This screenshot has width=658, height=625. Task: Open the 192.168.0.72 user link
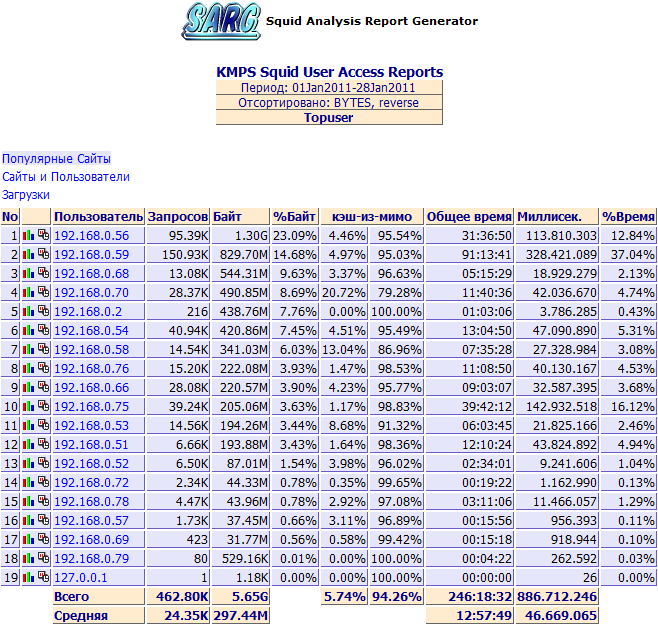click(91, 483)
